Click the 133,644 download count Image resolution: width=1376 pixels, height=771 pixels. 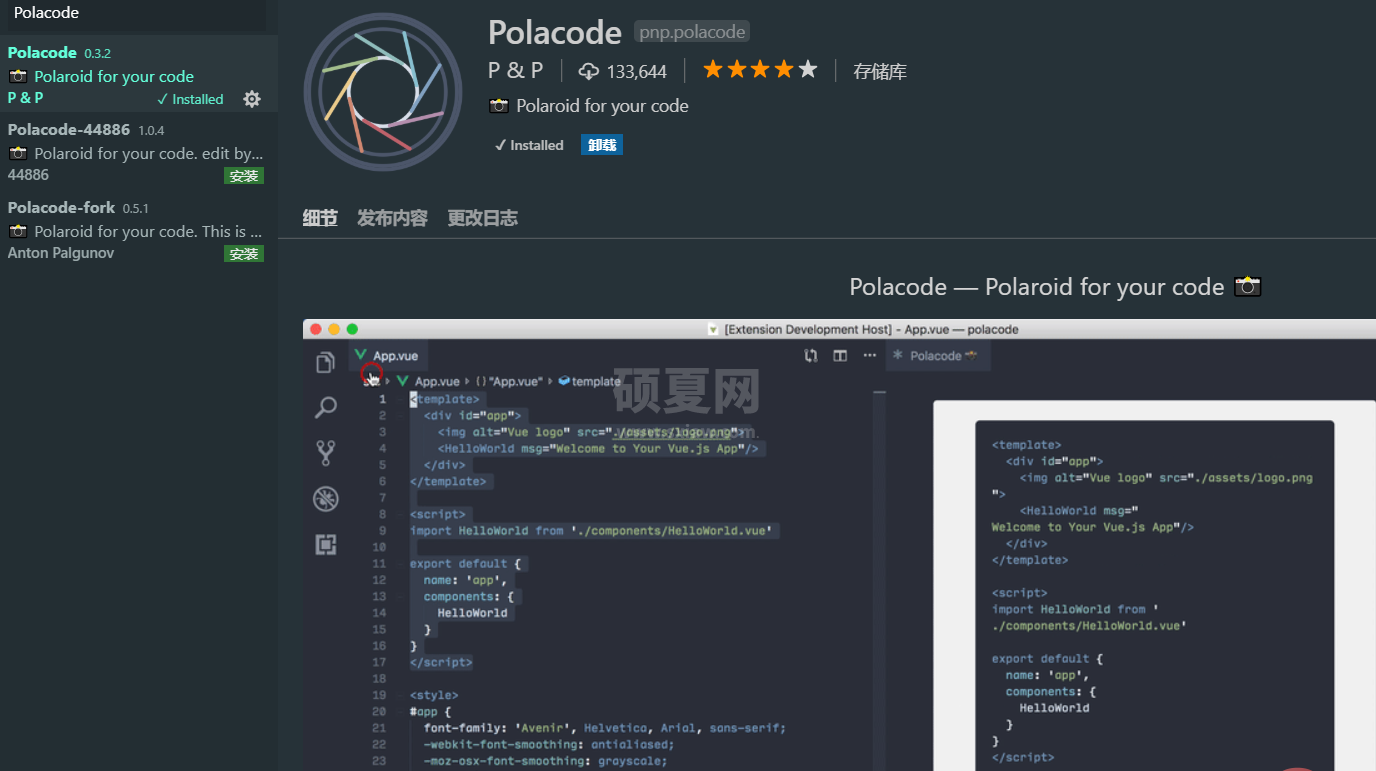[636, 72]
